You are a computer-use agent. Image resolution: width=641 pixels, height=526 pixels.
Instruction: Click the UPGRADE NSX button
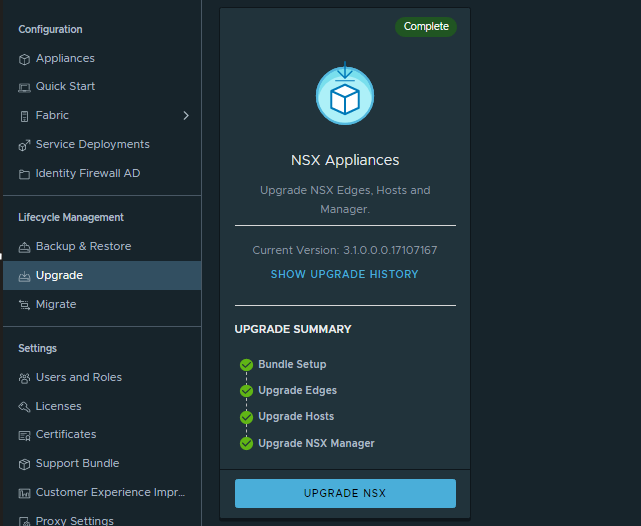click(x=345, y=493)
